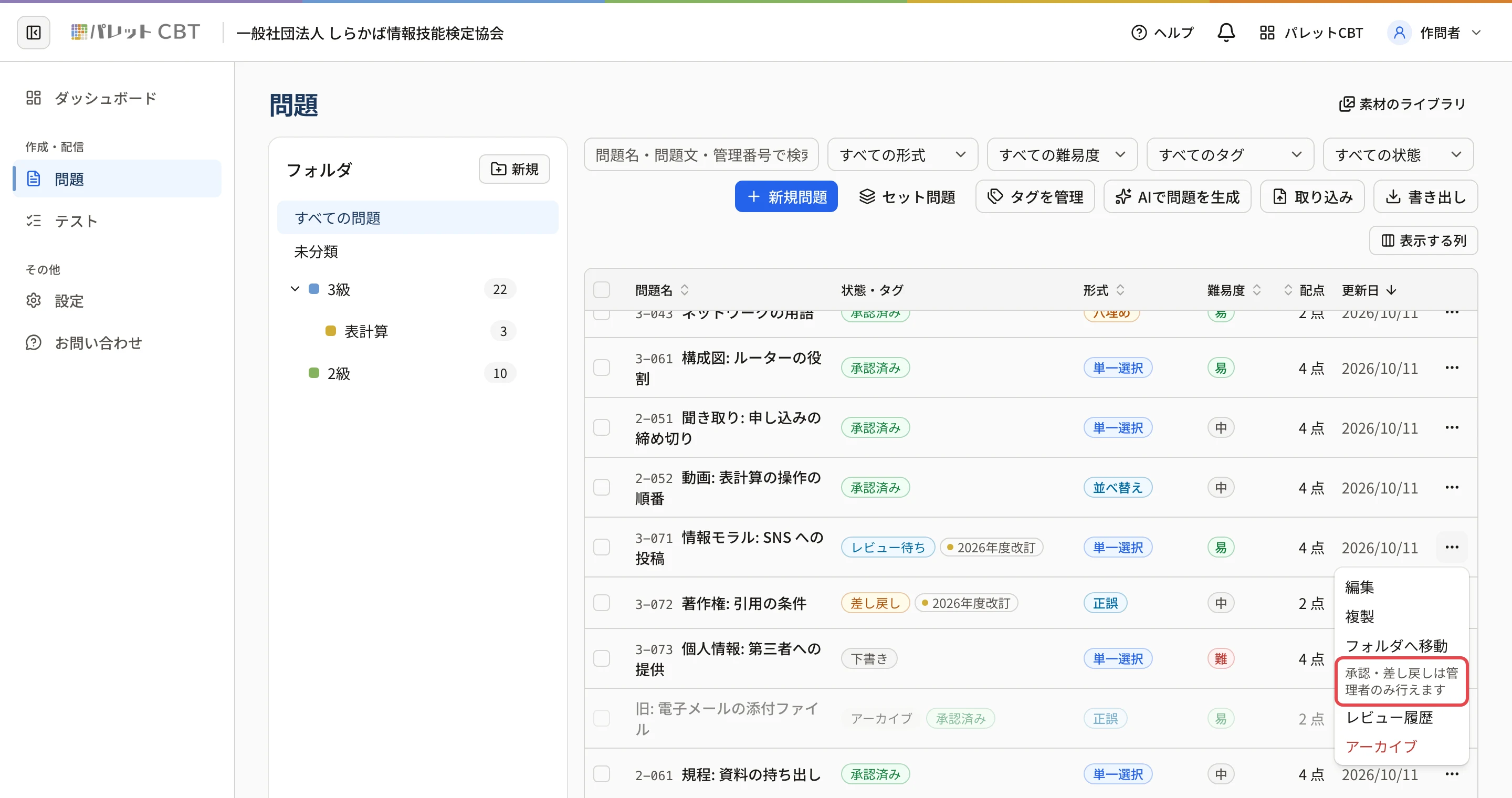
Task: Open the 作問者 user menu
Action: tap(1434, 32)
